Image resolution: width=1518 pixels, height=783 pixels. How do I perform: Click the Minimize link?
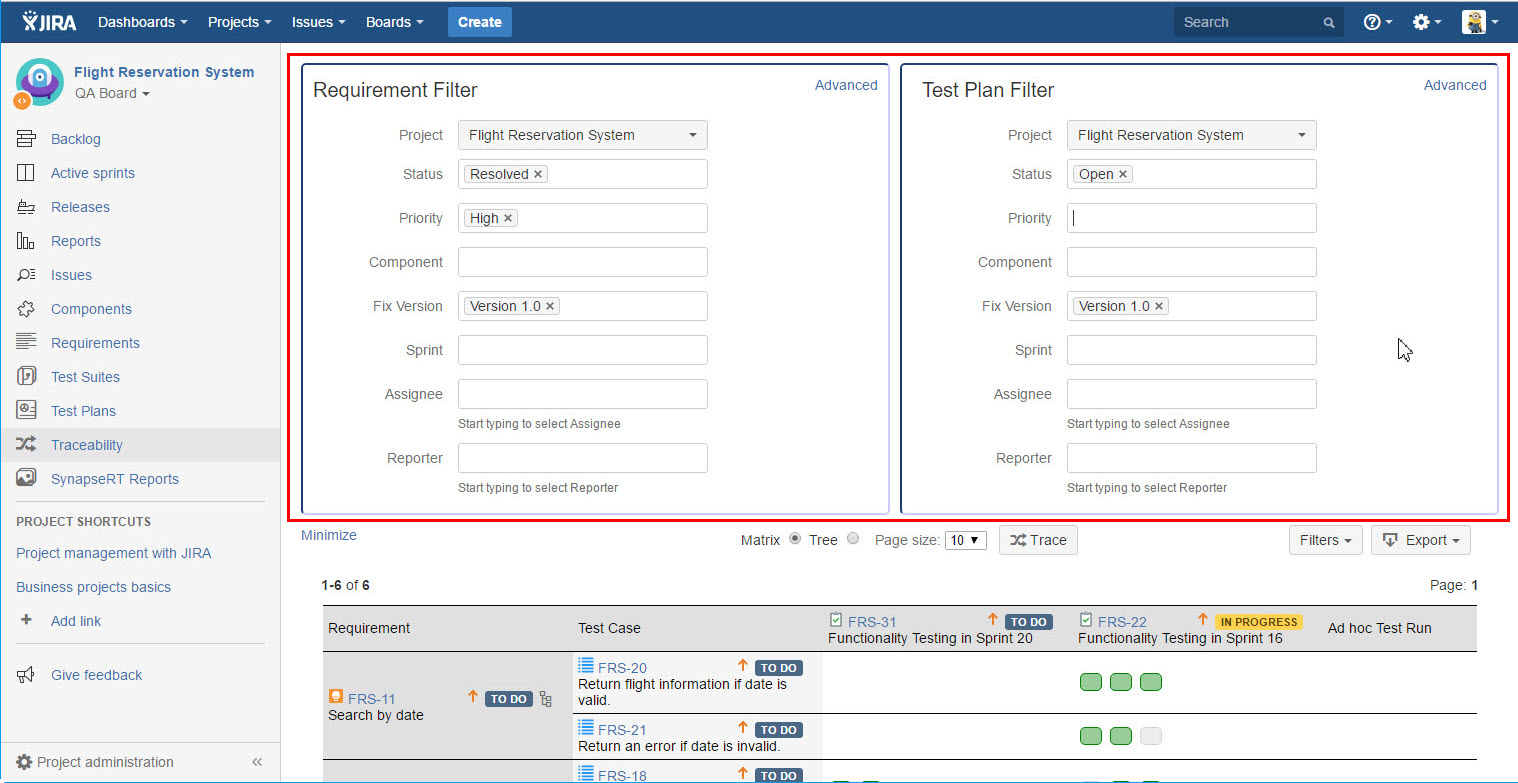329,535
